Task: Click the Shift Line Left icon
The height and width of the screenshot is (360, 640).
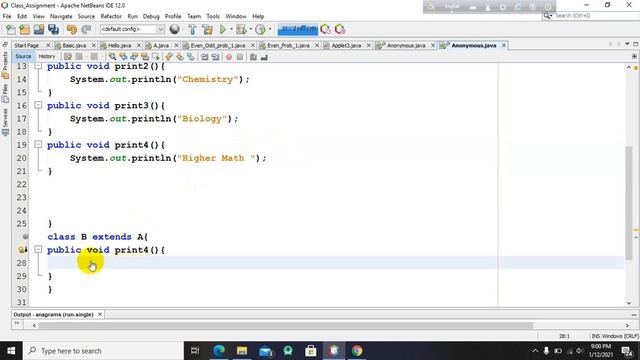Action: coord(204,57)
